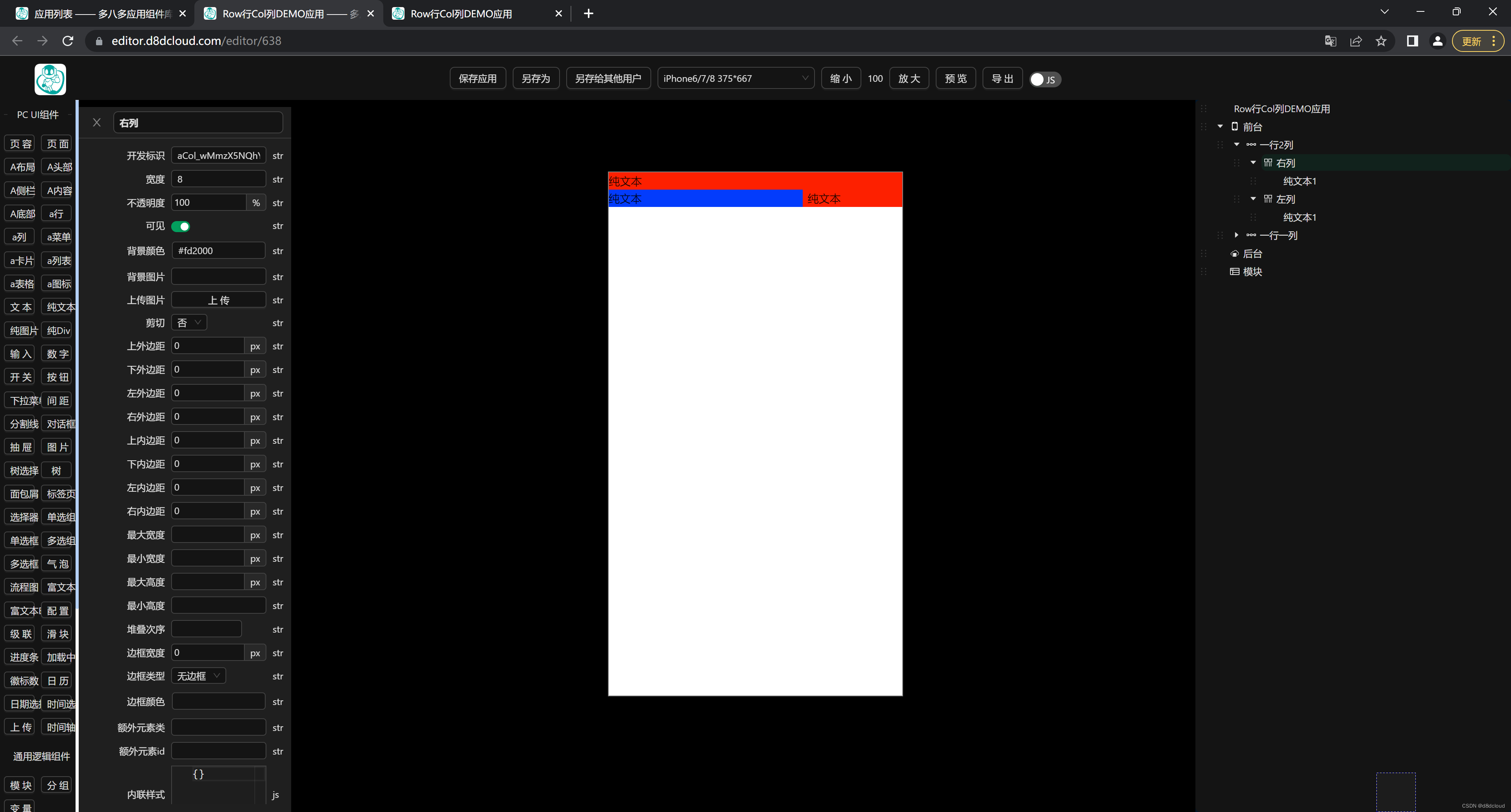
Task: Open the iPhone6/7/8 device size dropdown
Action: click(x=735, y=79)
